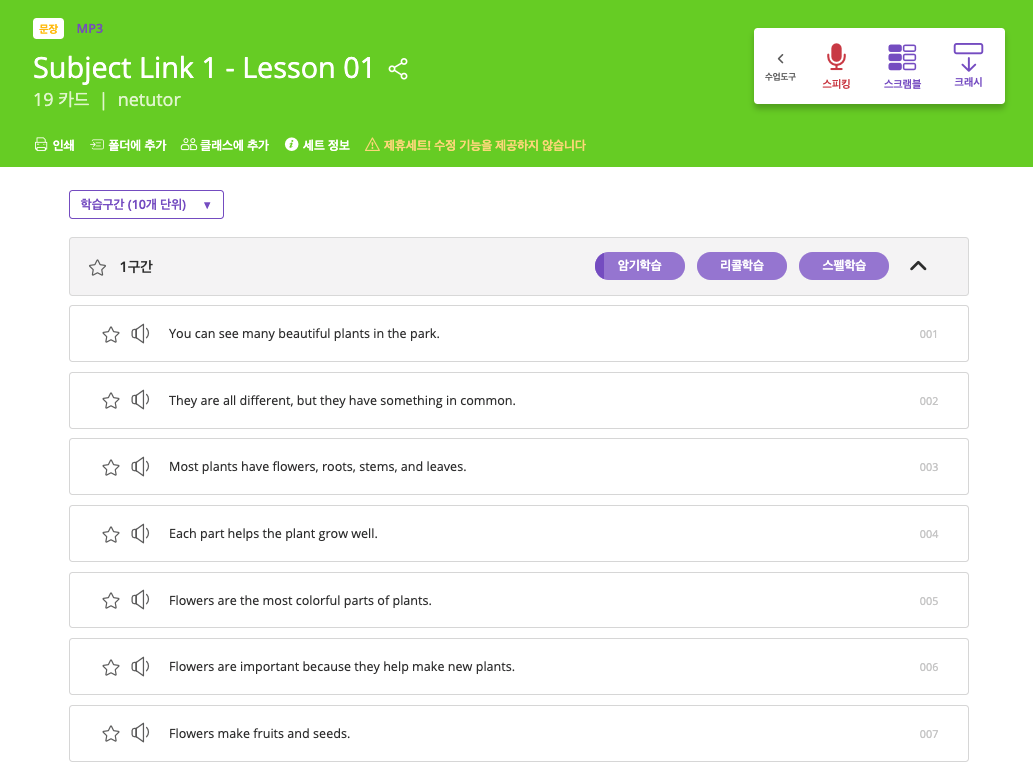Star the sentence 'Most plants have flowers'
The height and width of the screenshot is (769, 1033).
(111, 467)
